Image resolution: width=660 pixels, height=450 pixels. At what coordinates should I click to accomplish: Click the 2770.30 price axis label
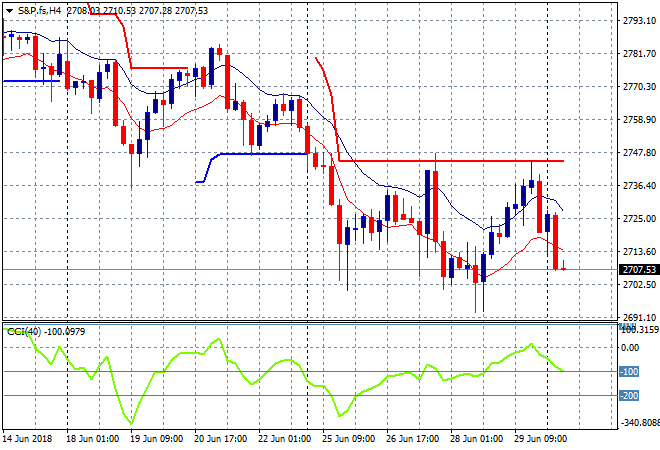[639, 86]
